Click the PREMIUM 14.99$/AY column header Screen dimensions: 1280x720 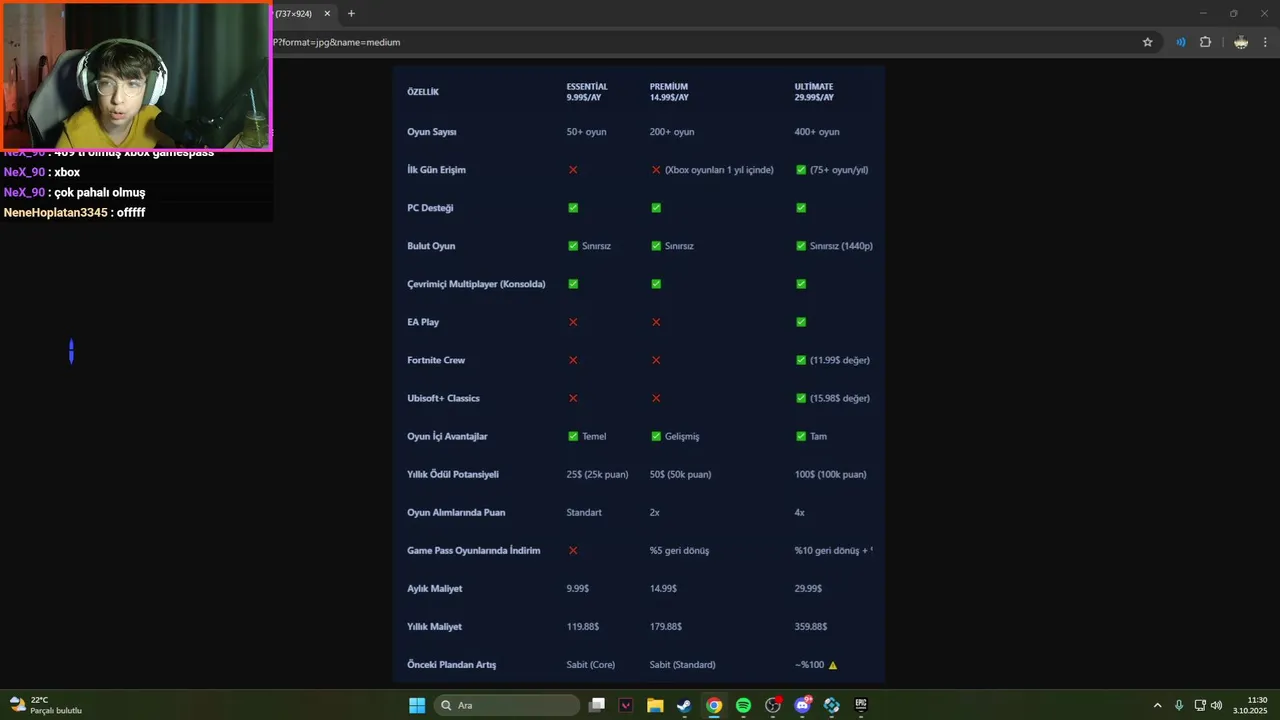669,92
